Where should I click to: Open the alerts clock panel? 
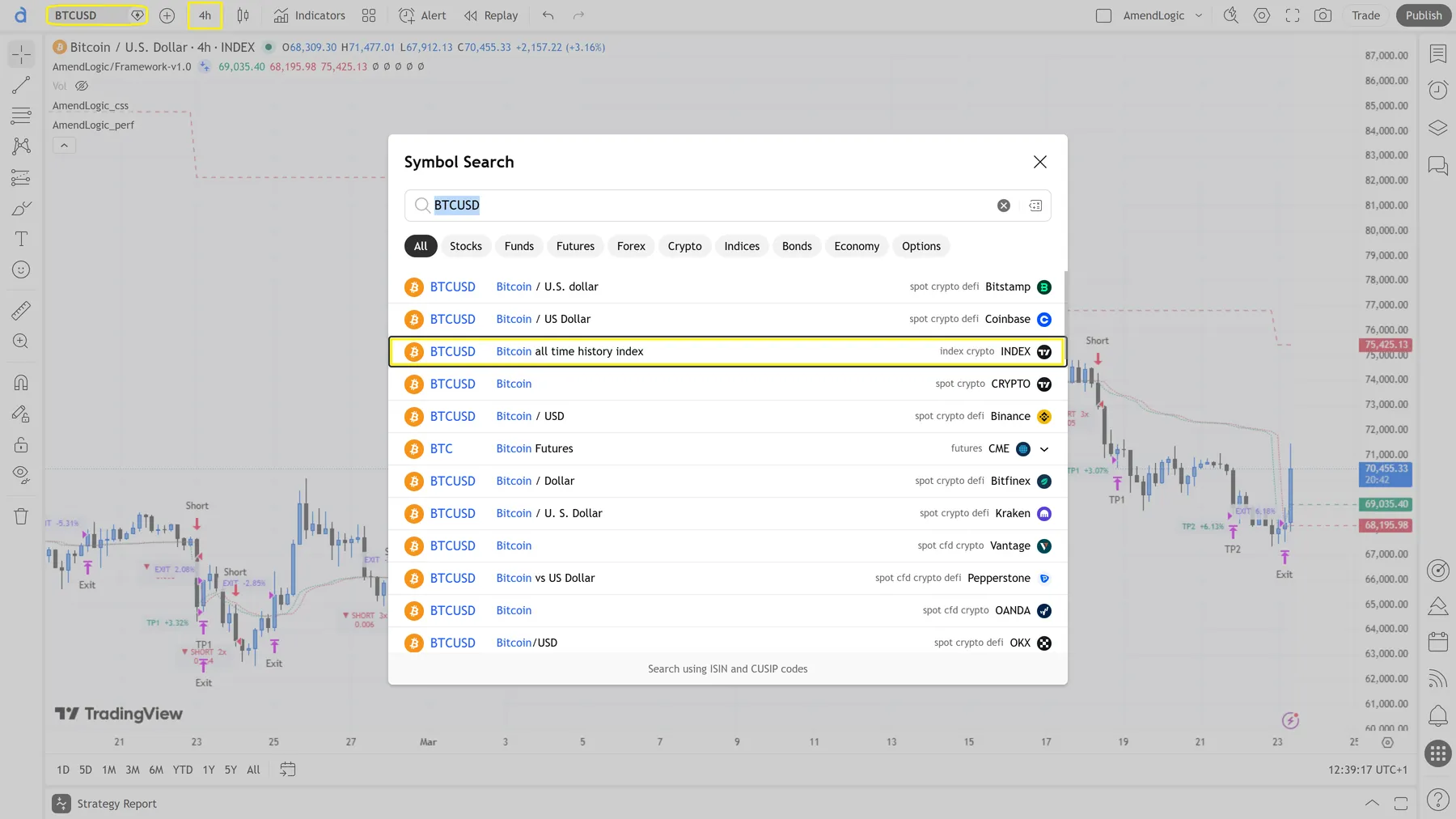point(1437,90)
